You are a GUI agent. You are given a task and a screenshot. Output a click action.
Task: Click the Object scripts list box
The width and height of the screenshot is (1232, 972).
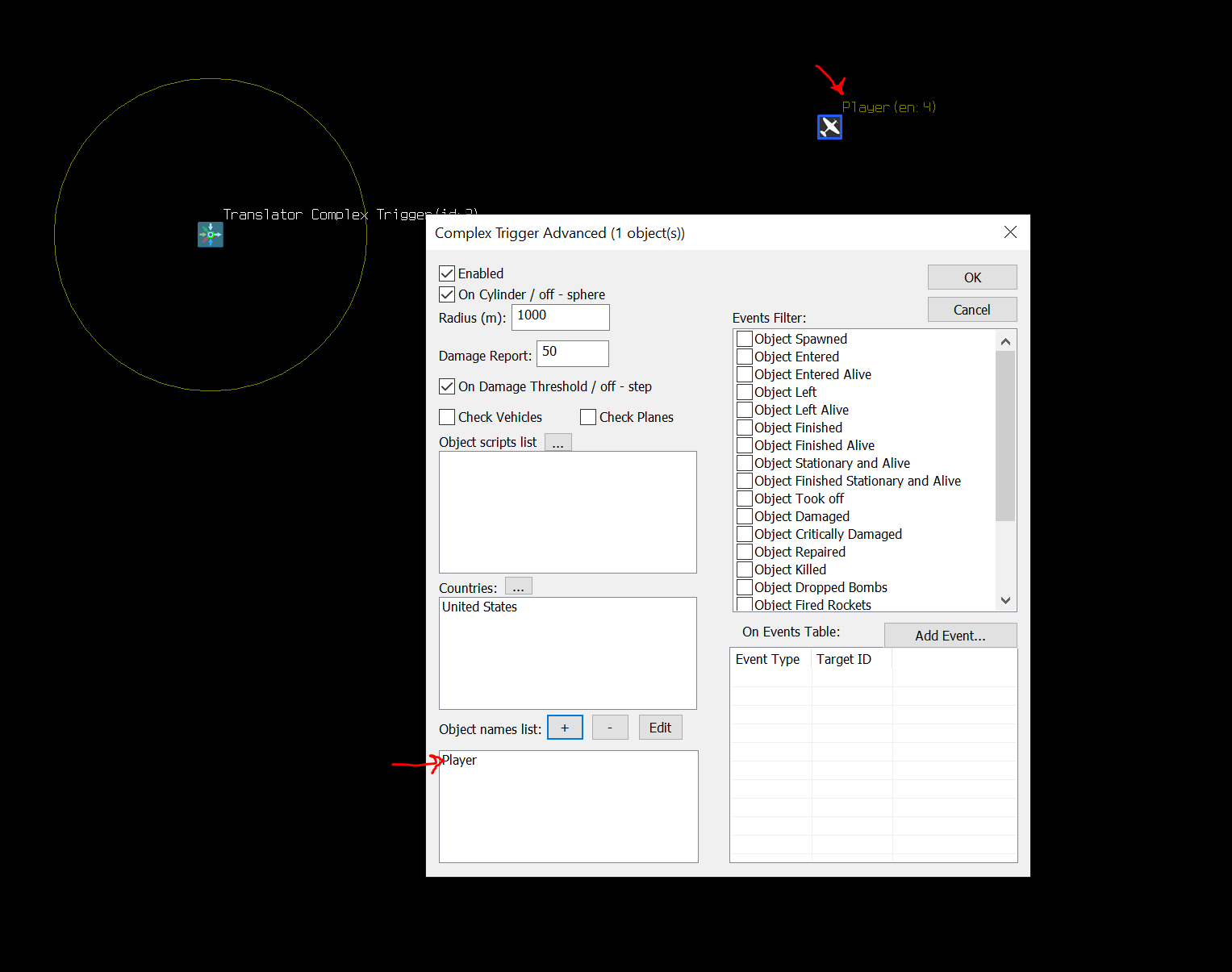[x=568, y=512]
